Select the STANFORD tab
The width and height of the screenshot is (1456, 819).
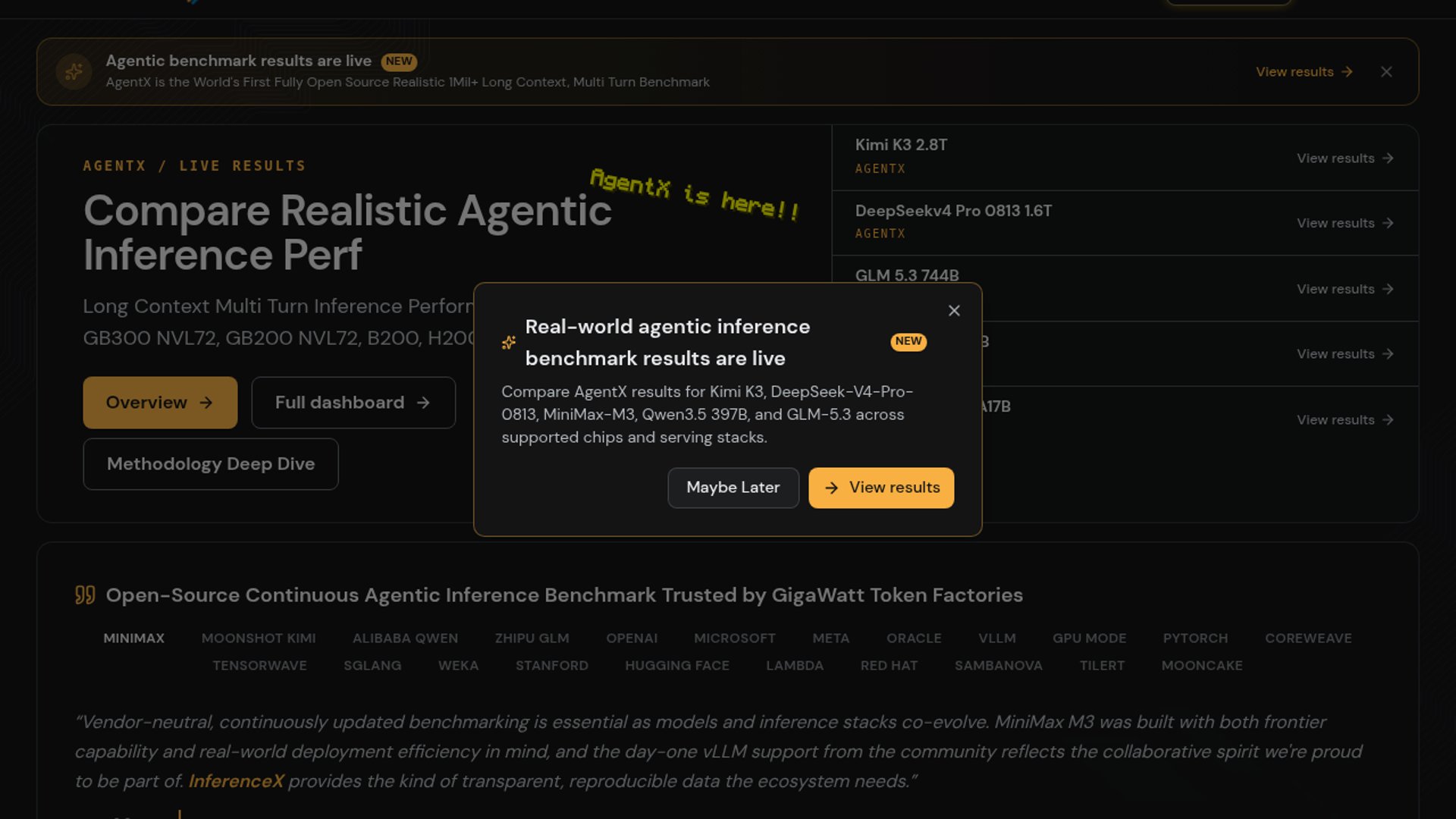tap(552, 666)
